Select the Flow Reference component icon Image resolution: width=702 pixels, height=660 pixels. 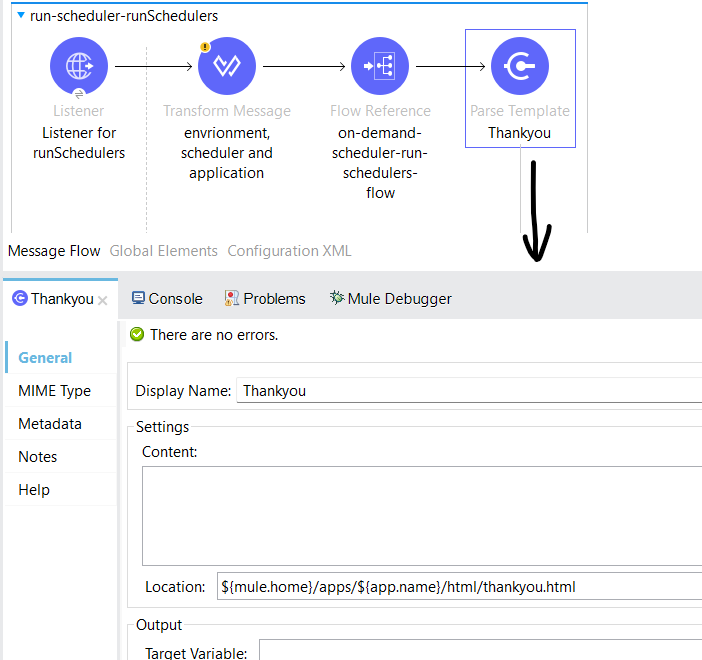380,66
